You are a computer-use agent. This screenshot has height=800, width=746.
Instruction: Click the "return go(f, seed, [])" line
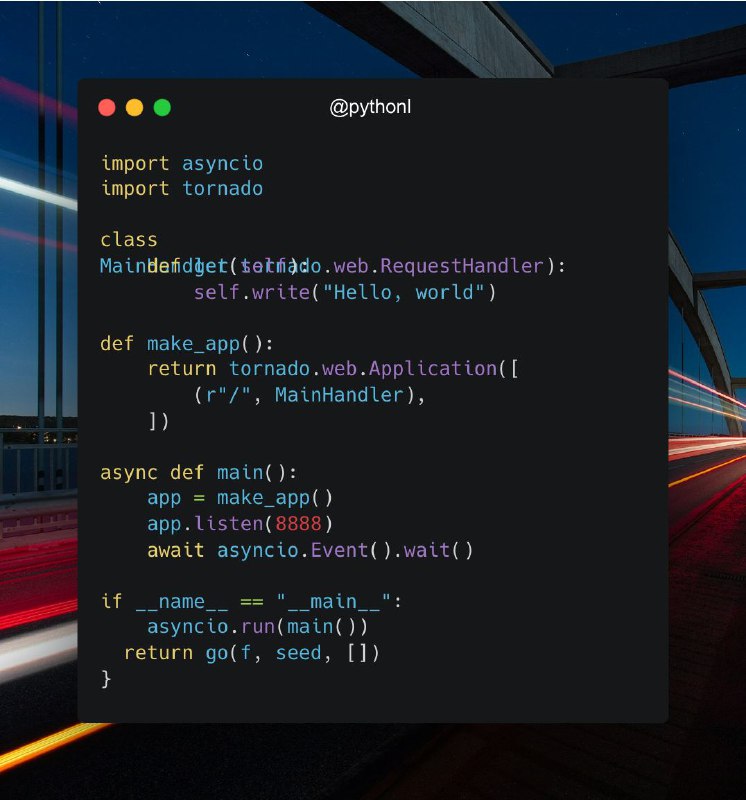252,653
